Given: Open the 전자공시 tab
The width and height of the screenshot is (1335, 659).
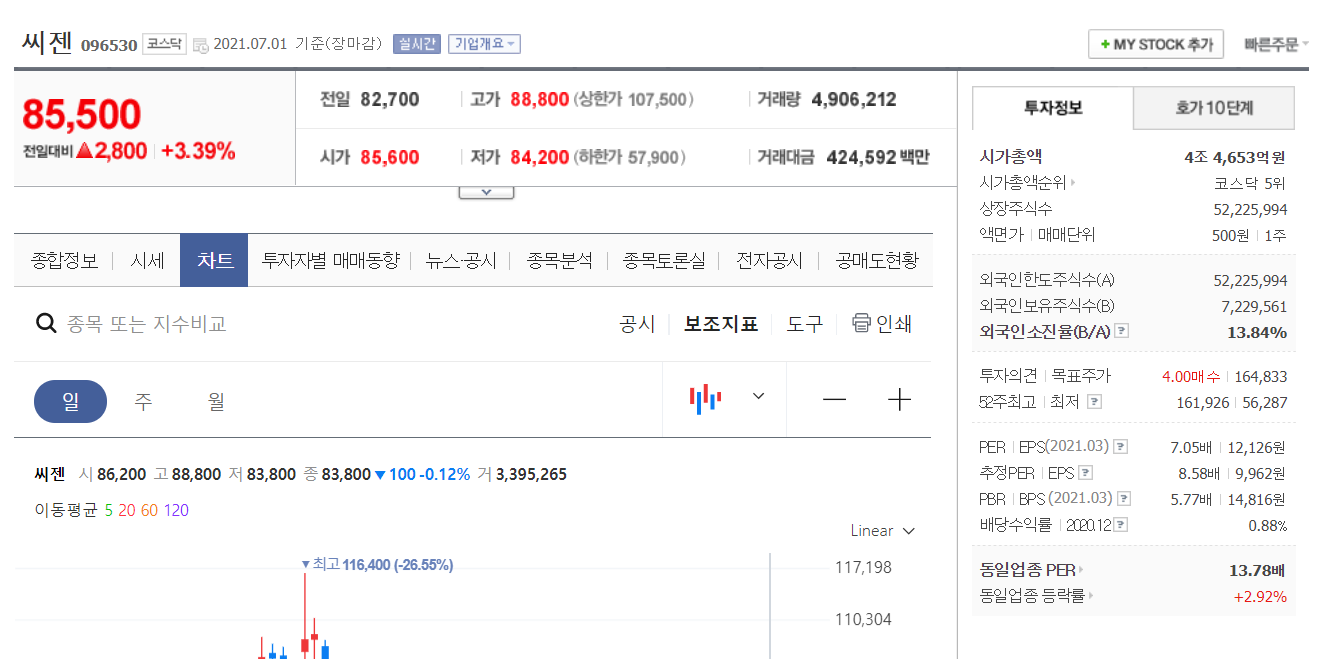Looking at the screenshot, I should pyautogui.click(x=769, y=261).
